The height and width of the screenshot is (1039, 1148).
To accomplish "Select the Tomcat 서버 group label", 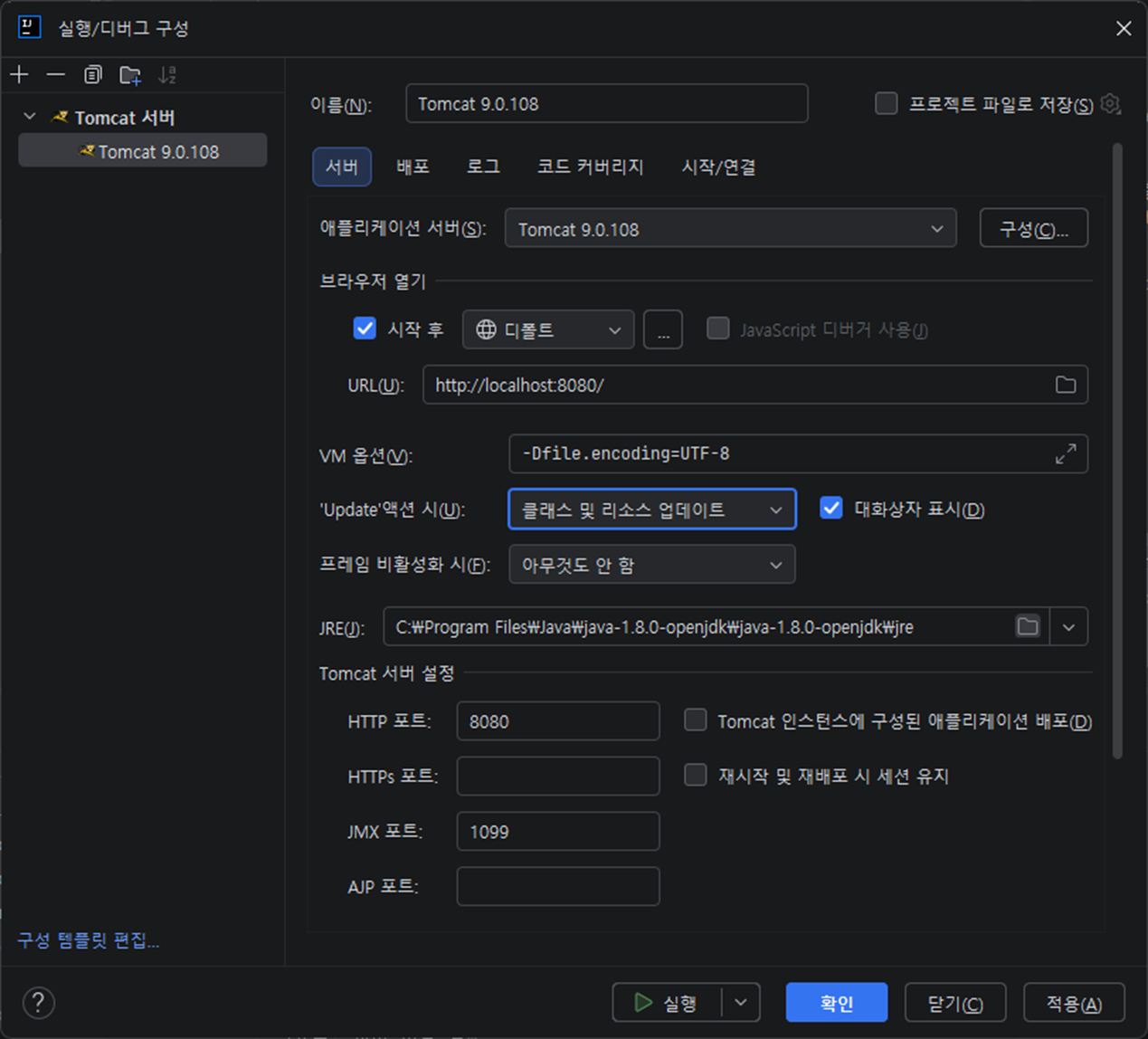I will click(125, 118).
